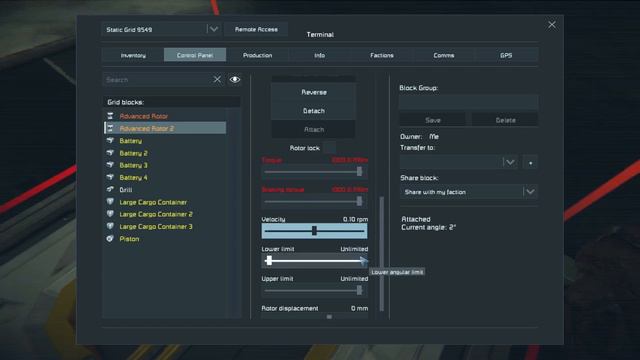Click the Detach button
Image resolution: width=640 pixels, height=360 pixels.
coord(313,111)
